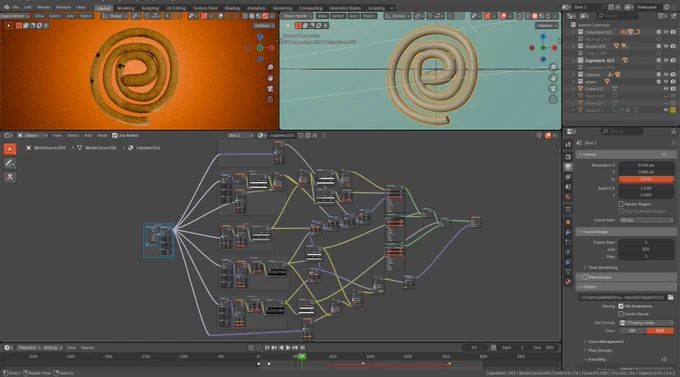Uncheck the File Extensions checkbox

621,306
